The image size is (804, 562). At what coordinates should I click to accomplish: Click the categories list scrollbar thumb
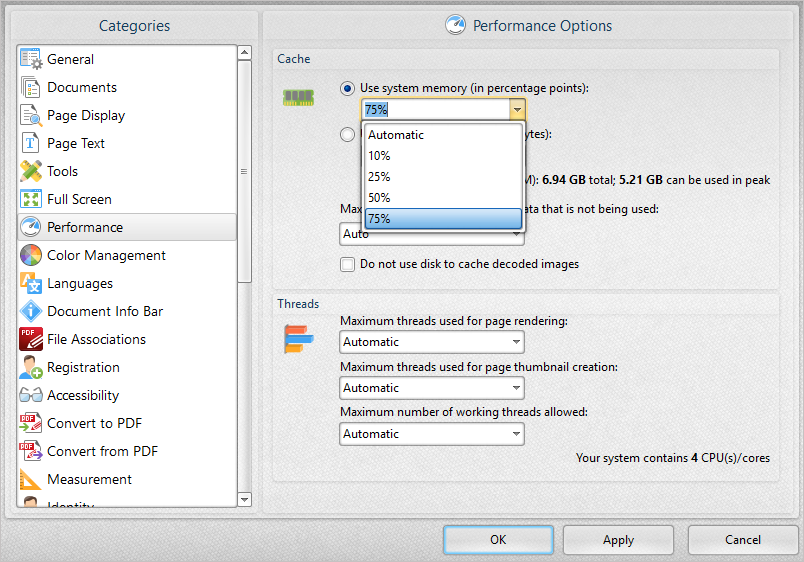coord(244,172)
